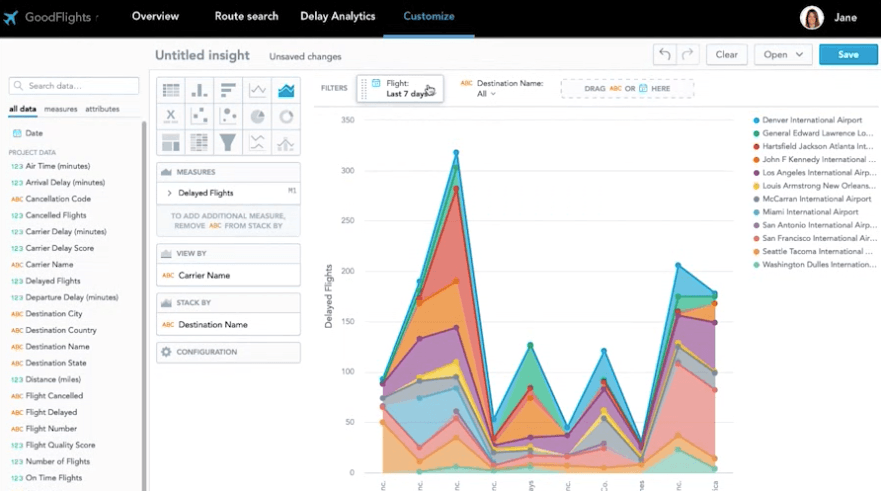The image size is (881, 491).
Task: Click the redo arrow button
Action: tap(688, 54)
